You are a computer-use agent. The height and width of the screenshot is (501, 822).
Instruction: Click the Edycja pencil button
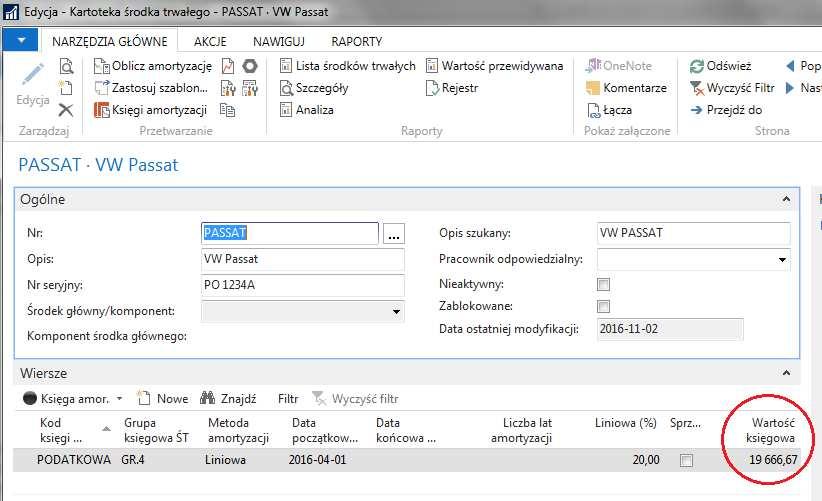pos(33,84)
